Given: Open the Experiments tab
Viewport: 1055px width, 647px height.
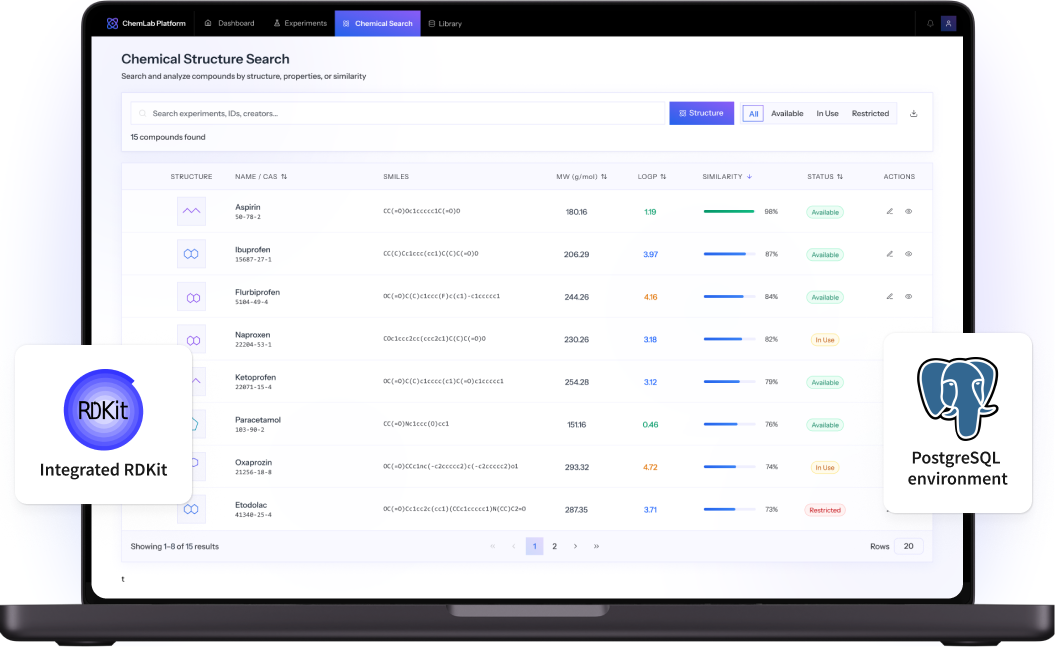Looking at the screenshot, I should tap(300, 24).
